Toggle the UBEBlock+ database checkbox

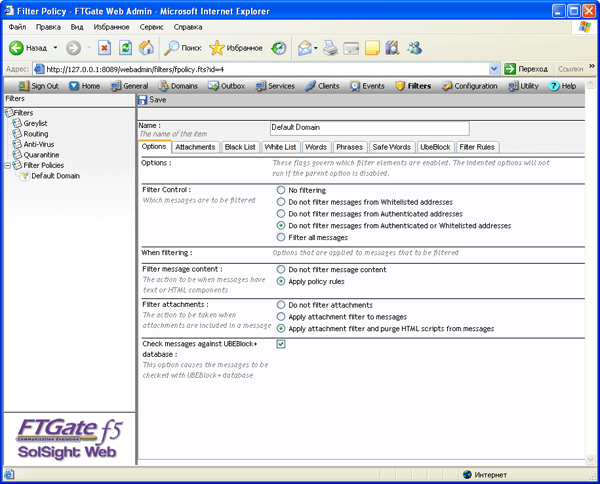click(281, 344)
